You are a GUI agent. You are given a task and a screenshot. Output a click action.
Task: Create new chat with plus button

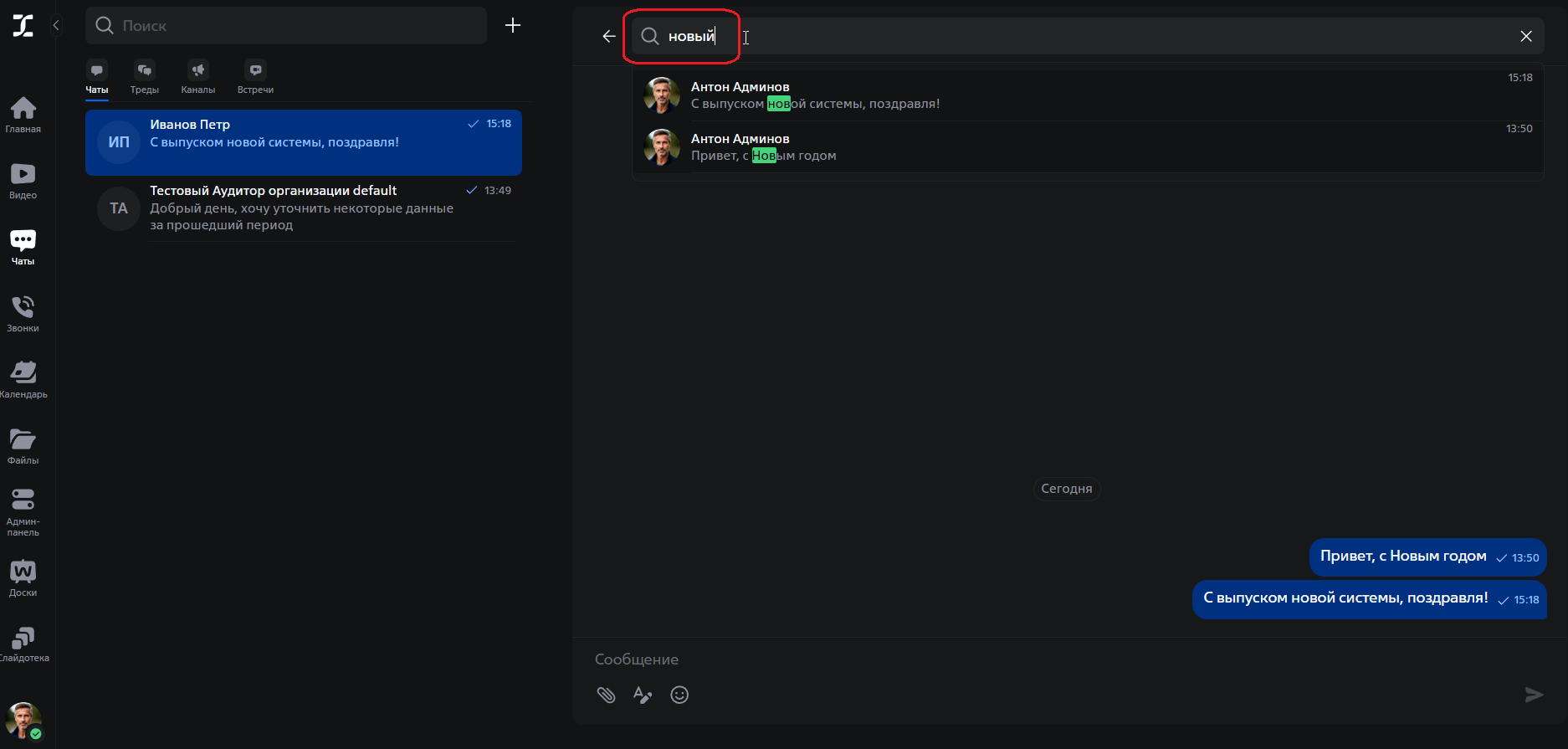[513, 26]
